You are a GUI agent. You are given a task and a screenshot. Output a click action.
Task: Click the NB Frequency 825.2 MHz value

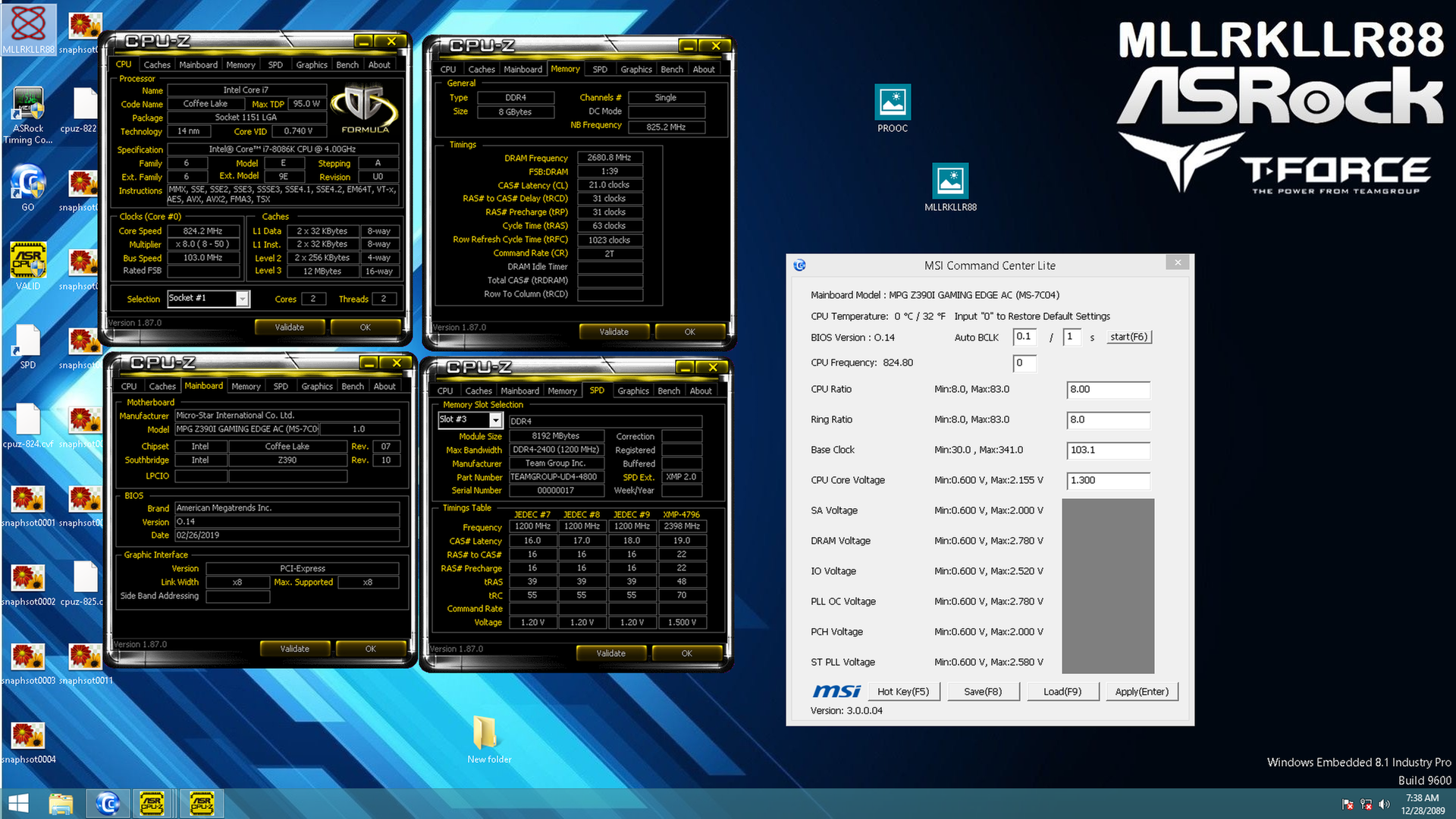[x=667, y=127]
